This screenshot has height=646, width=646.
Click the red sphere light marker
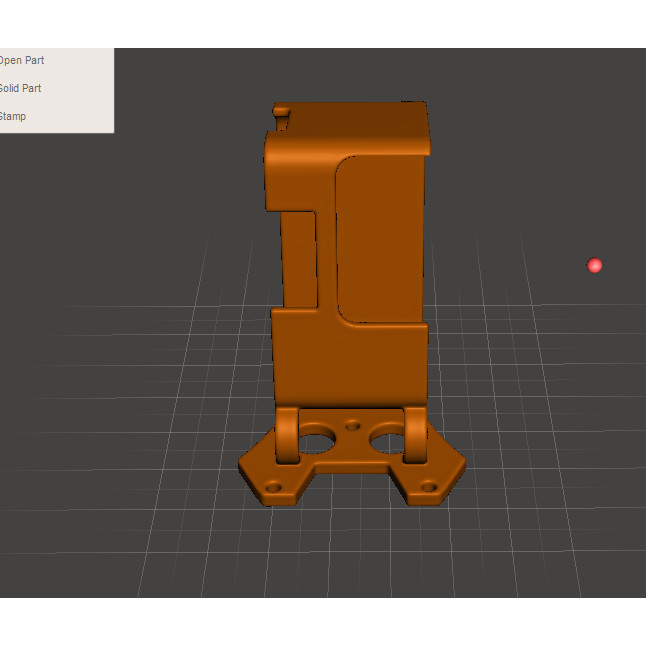tap(595, 265)
